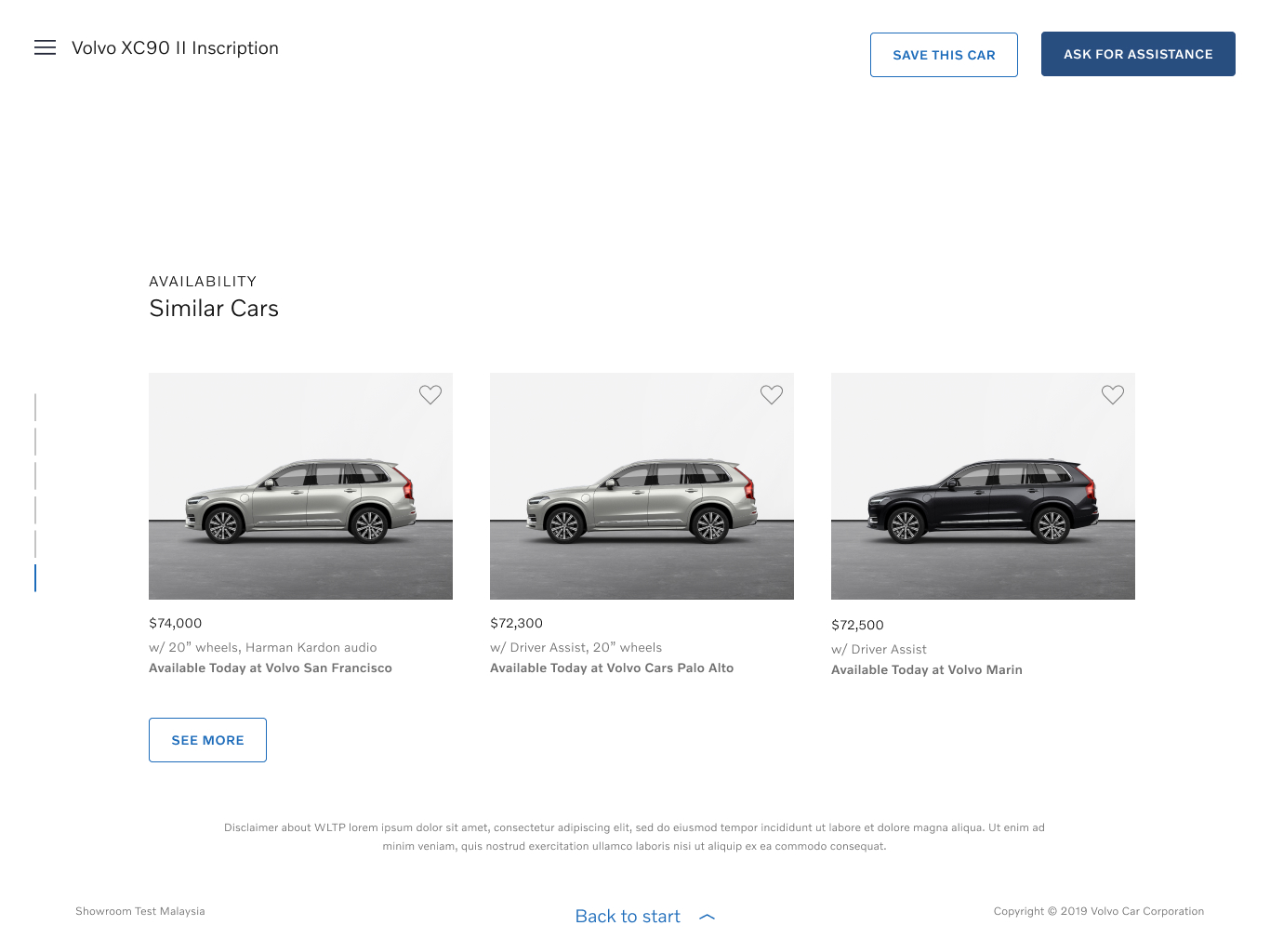This screenshot has width=1270, height=952.
Task: Favorite the $72,500 car with heart icon
Action: pos(1113,395)
